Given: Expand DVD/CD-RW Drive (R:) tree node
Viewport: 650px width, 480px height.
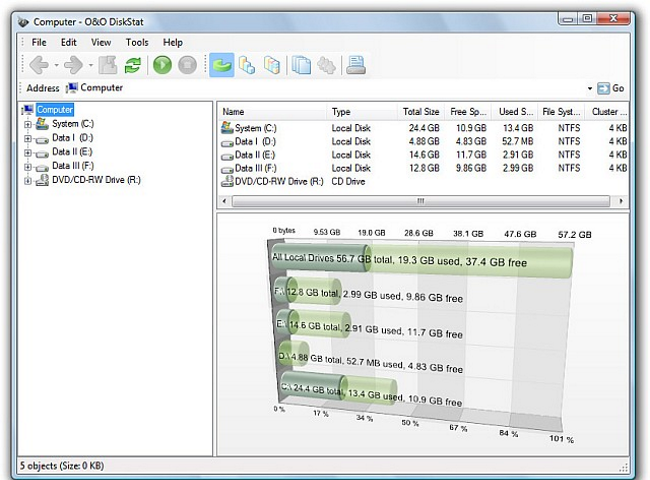Looking at the screenshot, I should (28, 181).
